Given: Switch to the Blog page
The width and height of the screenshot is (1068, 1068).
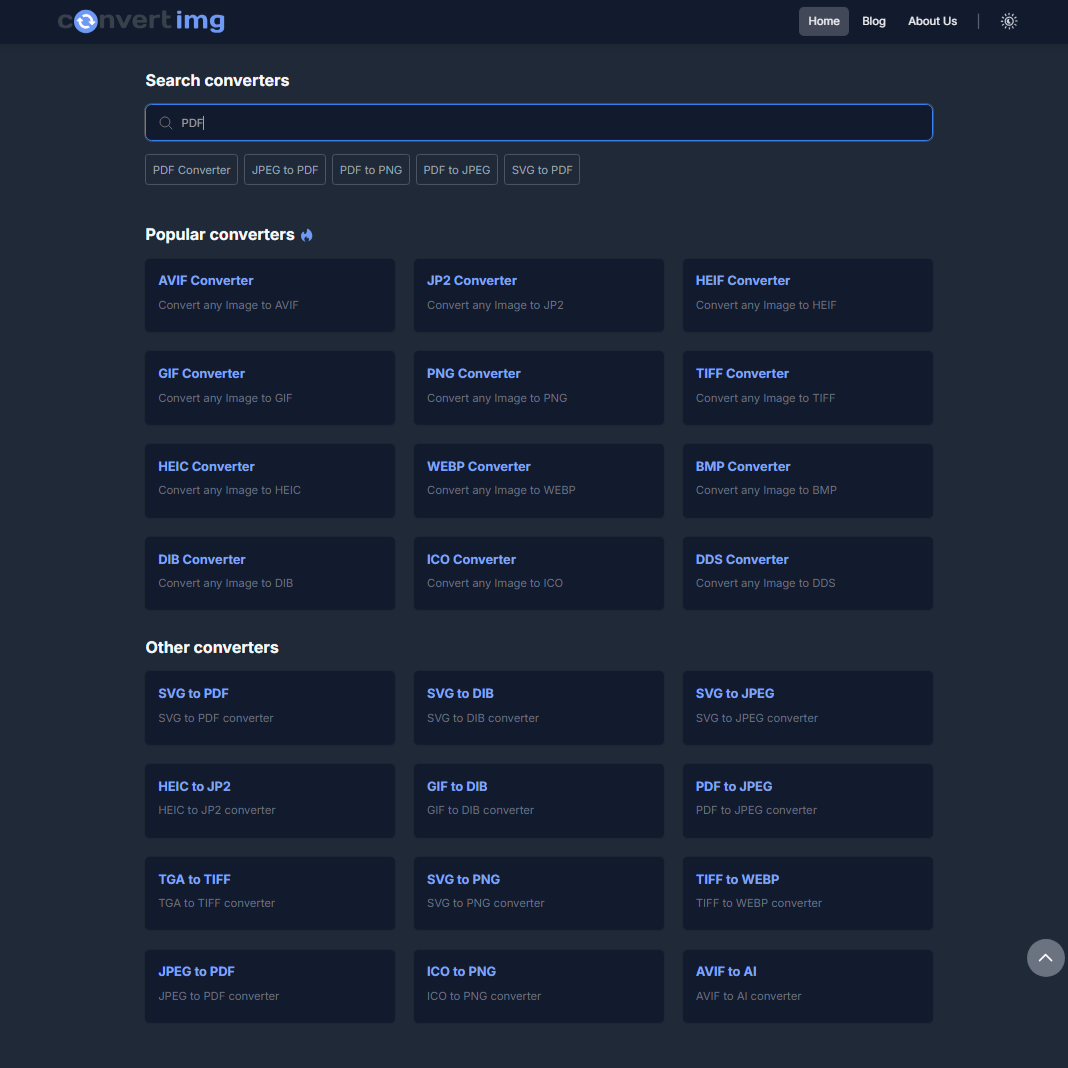Looking at the screenshot, I should click(873, 20).
